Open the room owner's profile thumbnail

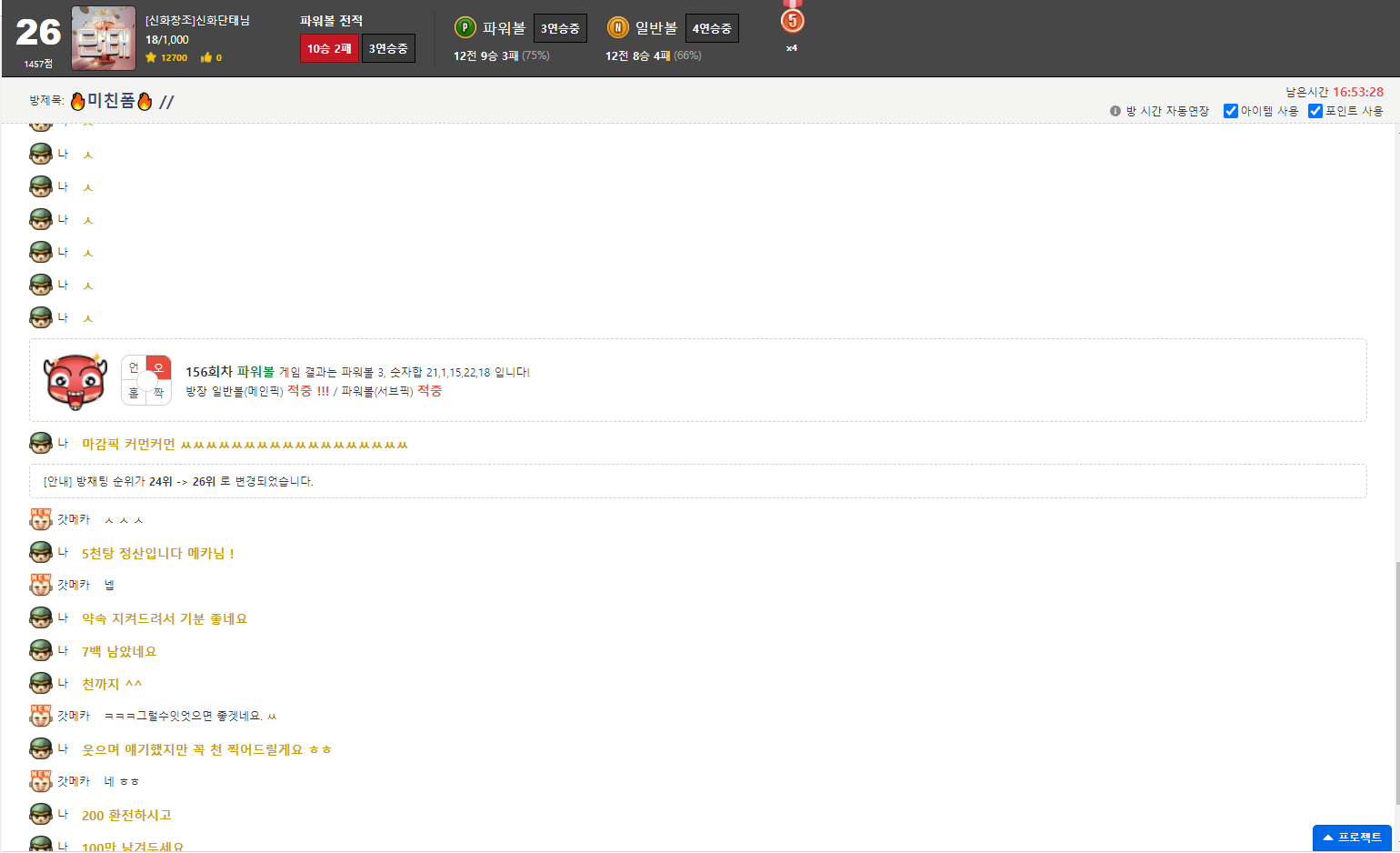(104, 38)
